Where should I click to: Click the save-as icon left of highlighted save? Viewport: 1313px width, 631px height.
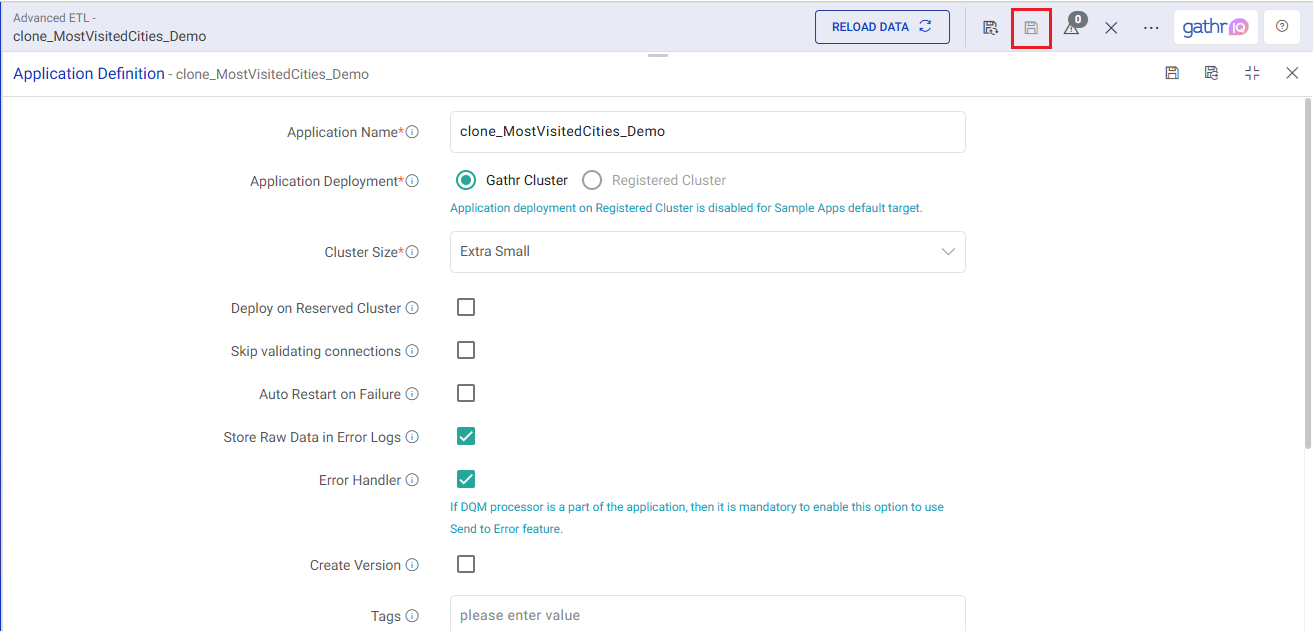(990, 28)
